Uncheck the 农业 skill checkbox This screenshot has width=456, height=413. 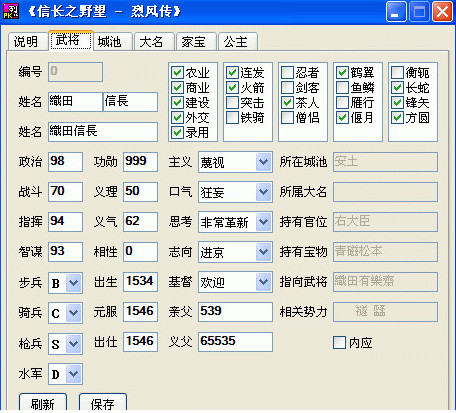click(x=177, y=72)
